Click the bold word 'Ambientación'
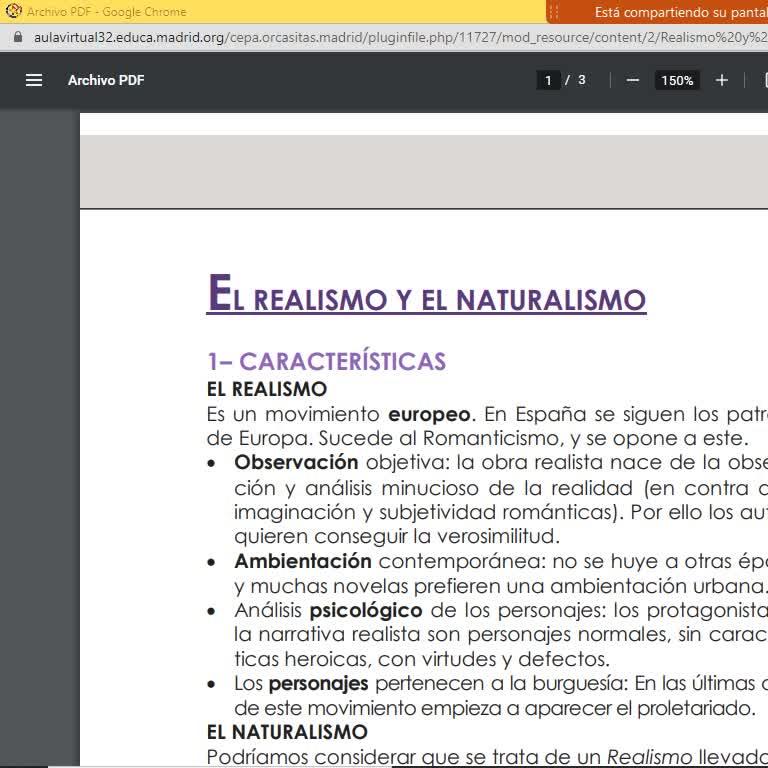This screenshot has width=768, height=768. pyautogui.click(x=303, y=561)
